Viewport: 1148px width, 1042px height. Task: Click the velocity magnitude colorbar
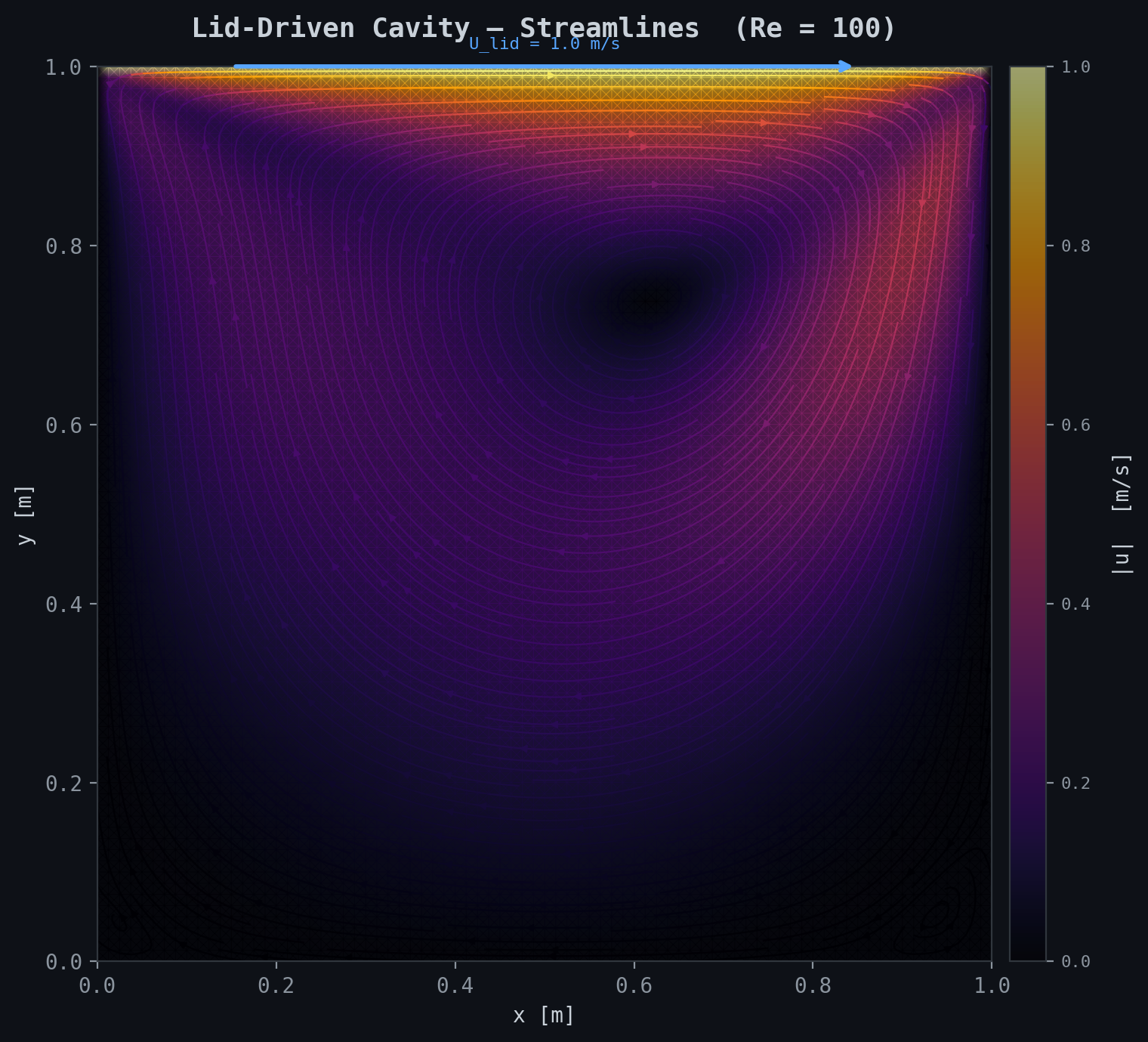(1028, 514)
